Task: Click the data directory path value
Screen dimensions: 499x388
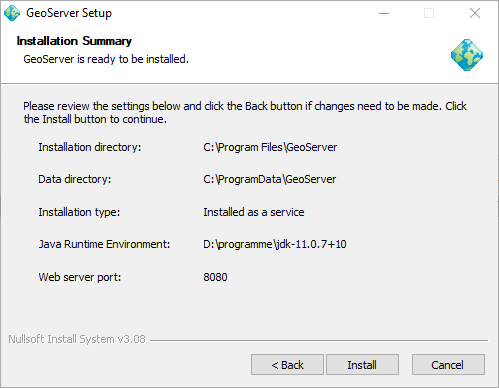Action: click(x=270, y=179)
